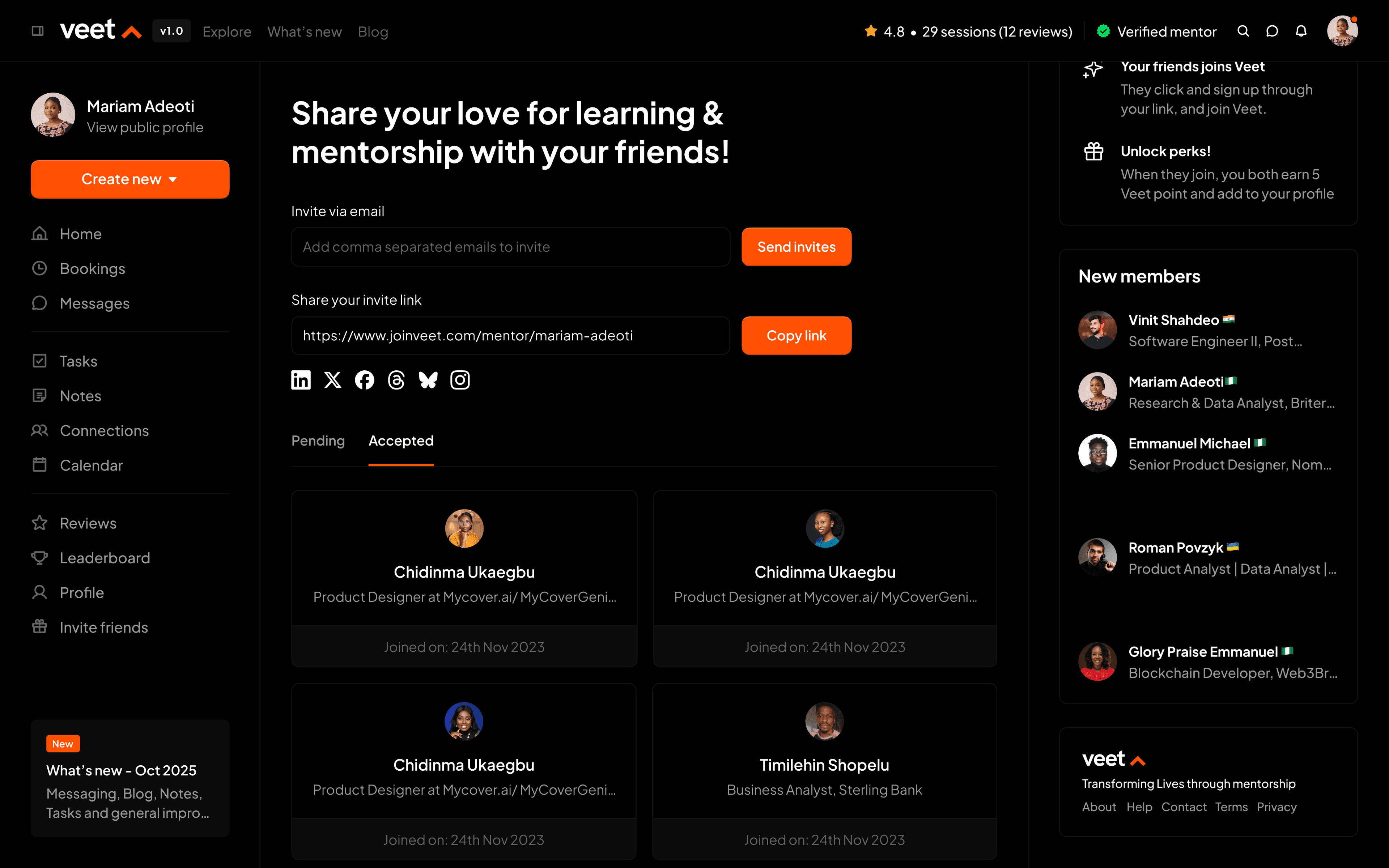Share invite link on Threads

point(396,380)
